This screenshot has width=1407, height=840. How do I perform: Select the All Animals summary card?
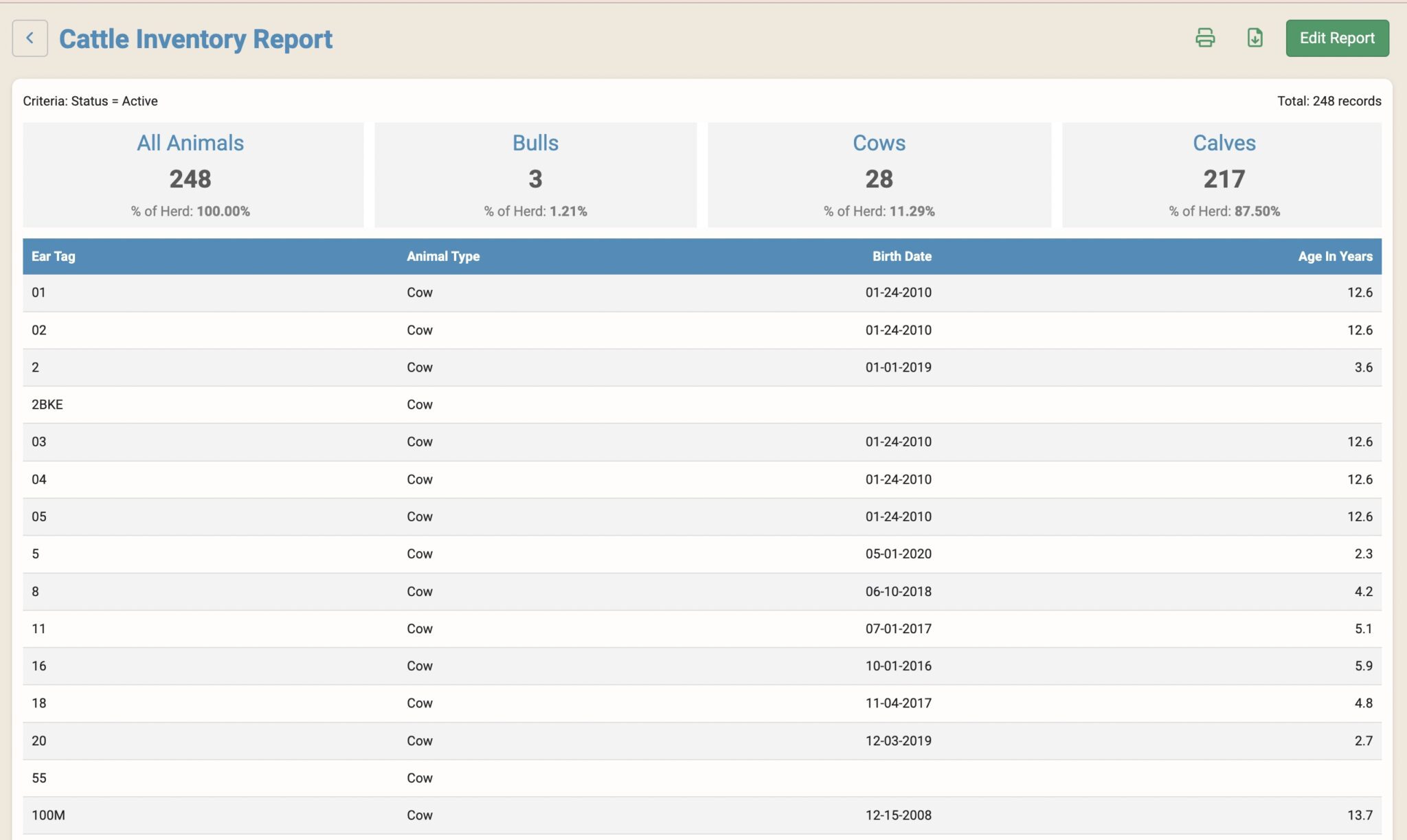193,174
